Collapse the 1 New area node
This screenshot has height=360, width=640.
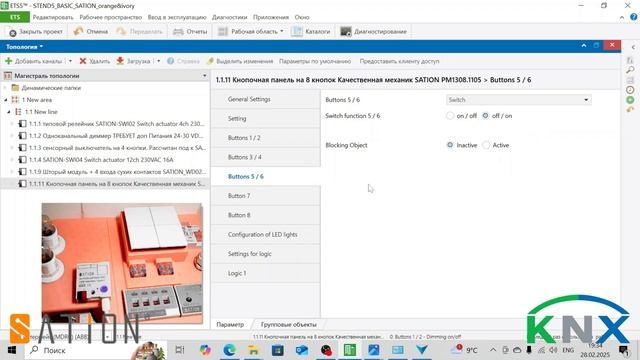(6, 100)
